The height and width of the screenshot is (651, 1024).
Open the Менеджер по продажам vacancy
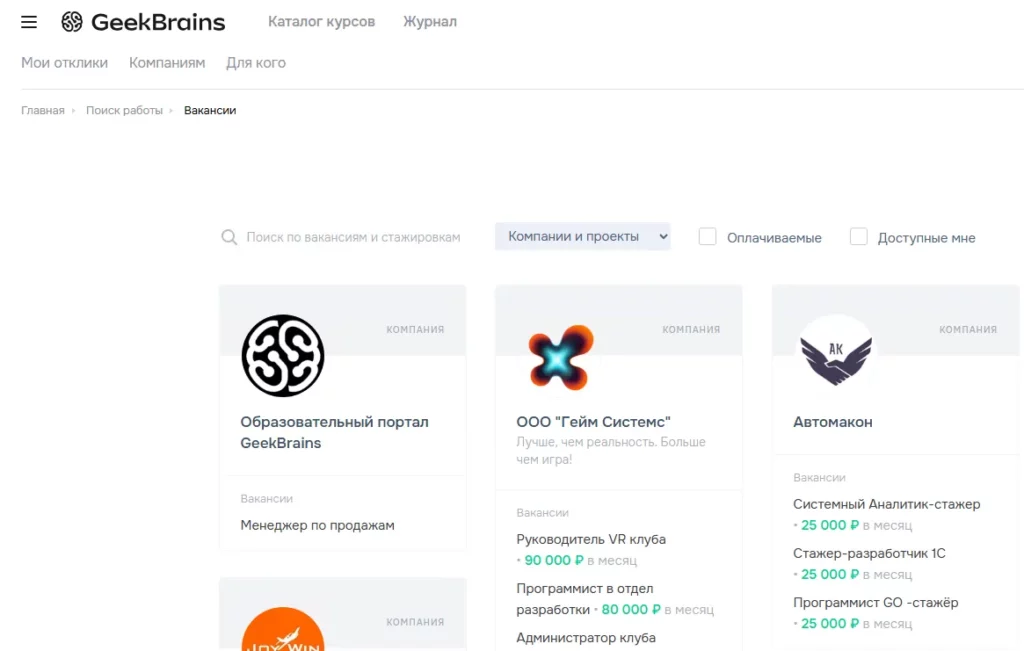318,524
